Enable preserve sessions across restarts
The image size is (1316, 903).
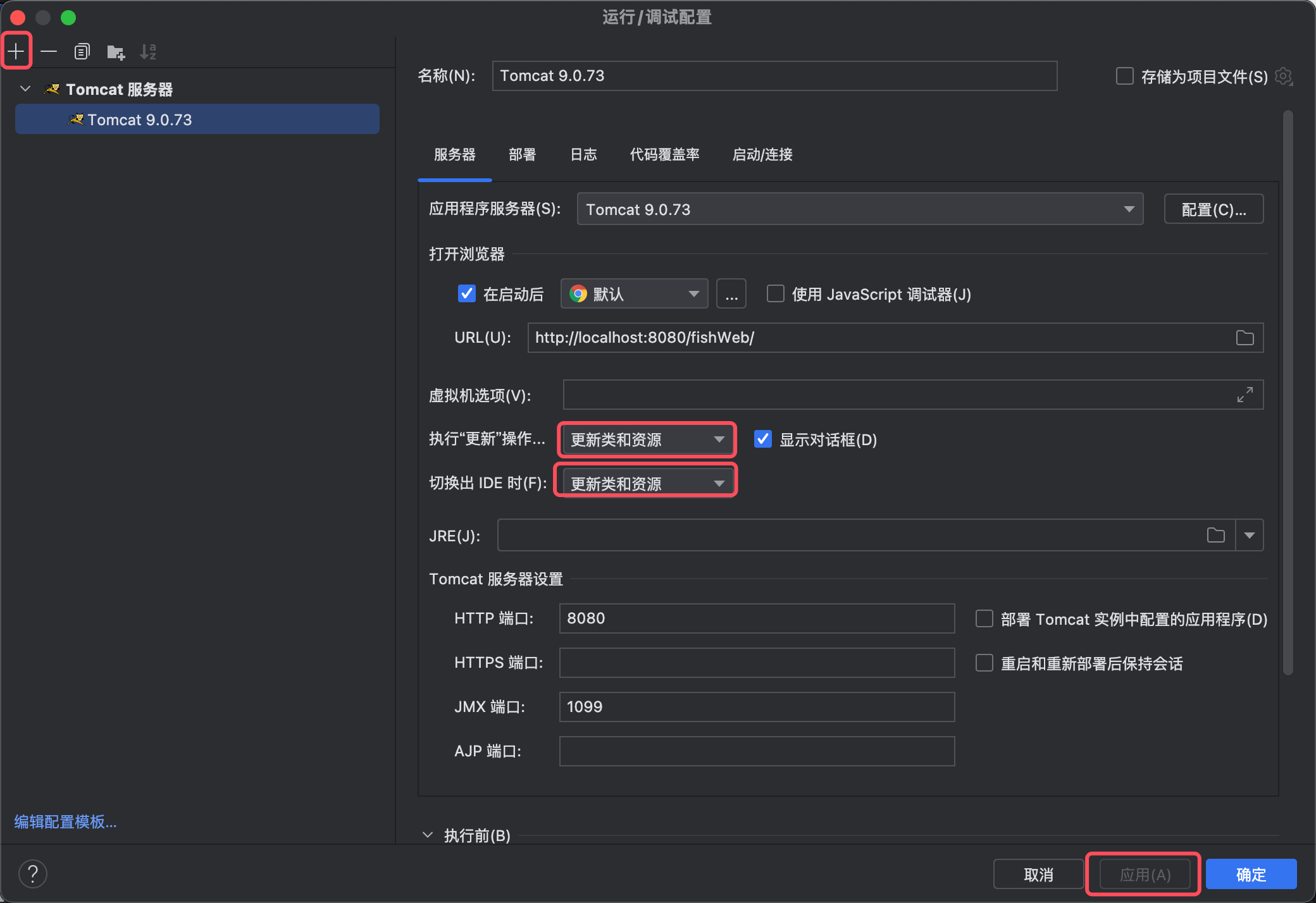coord(984,663)
